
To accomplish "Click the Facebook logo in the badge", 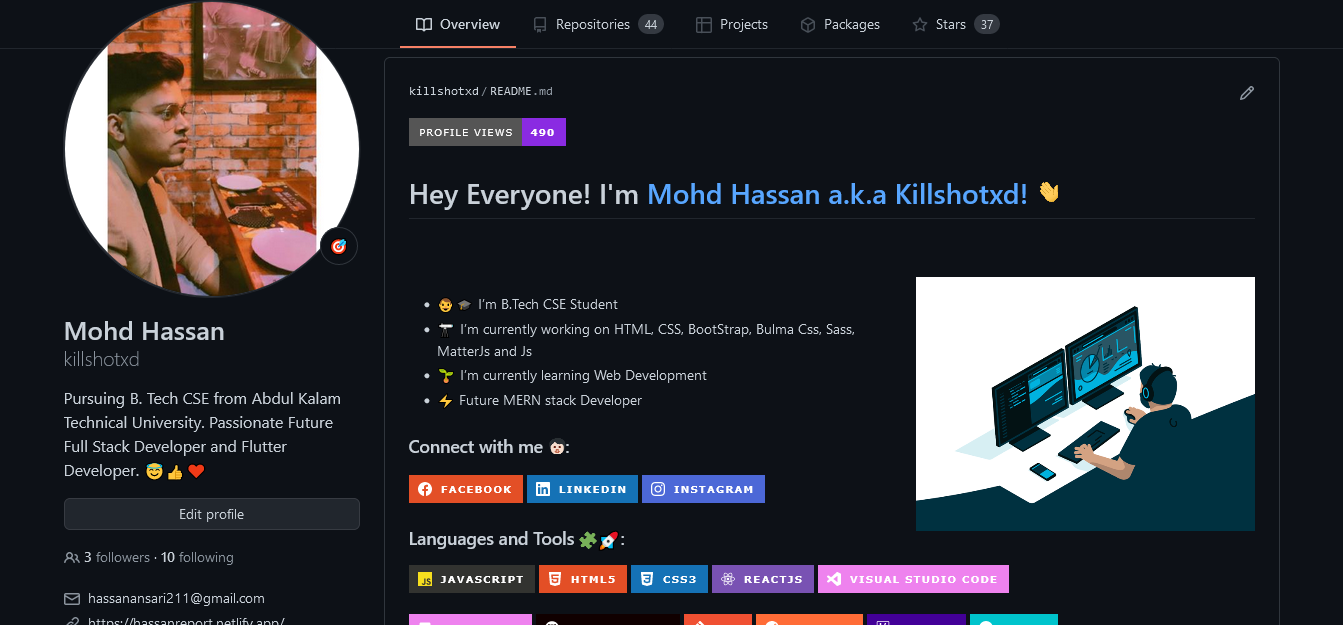I will point(425,489).
